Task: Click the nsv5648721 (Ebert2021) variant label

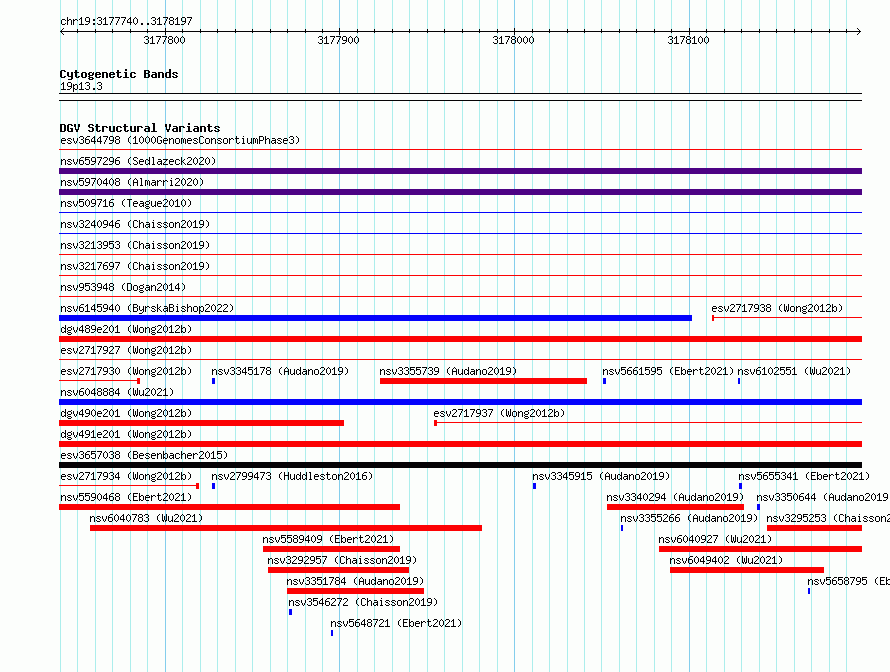Action: (396, 623)
